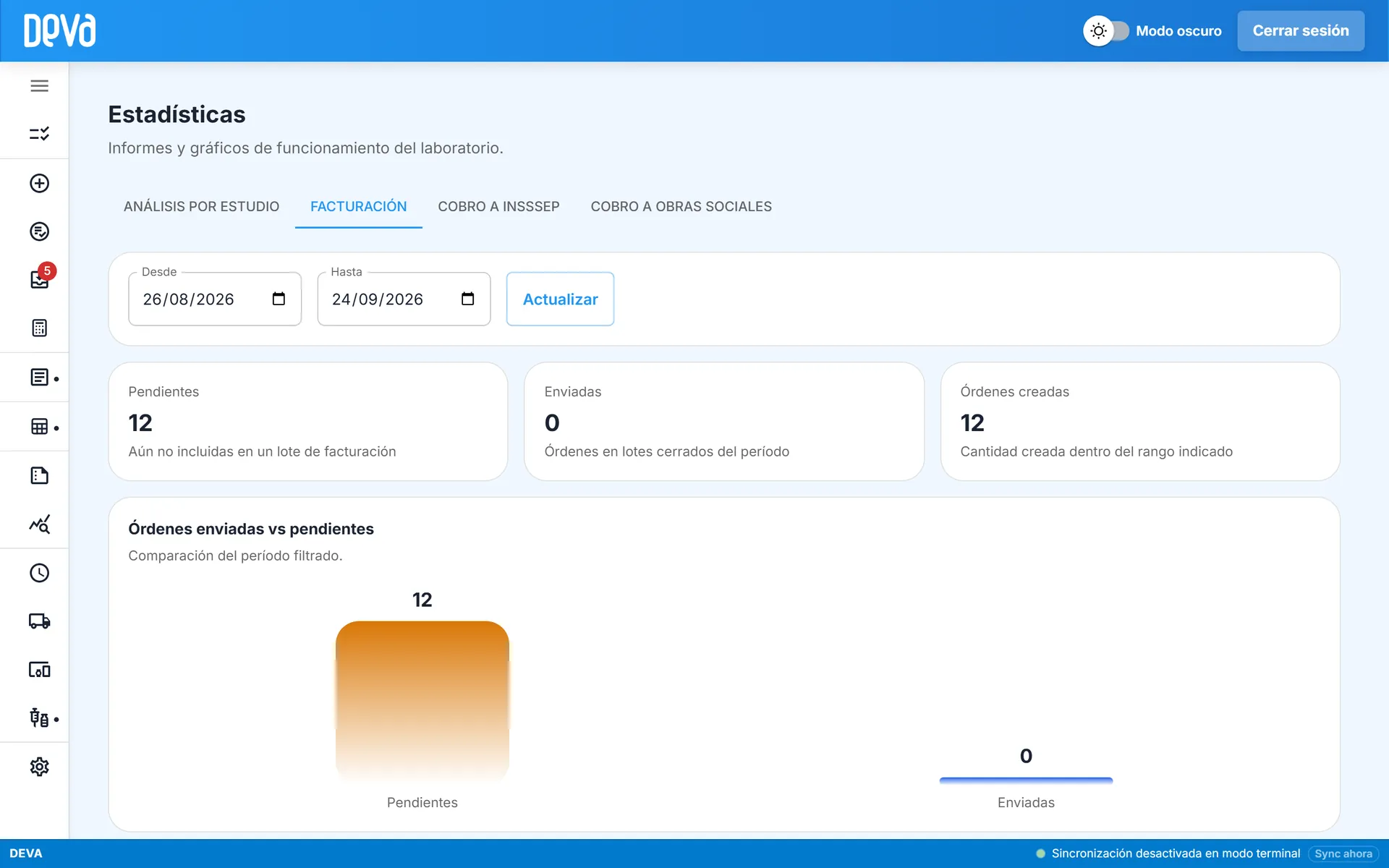Open the calculator icon in sidebar
Screen dimensions: 1389x868
click(x=39, y=328)
